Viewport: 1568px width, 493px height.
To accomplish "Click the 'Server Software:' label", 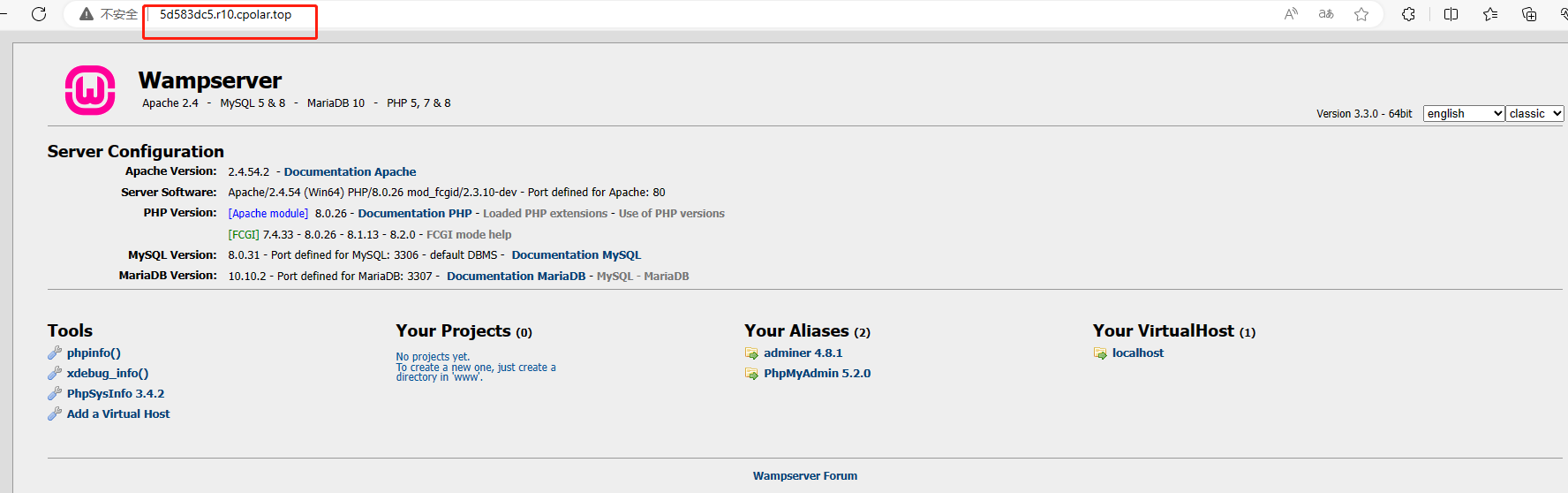I will coord(169,192).
